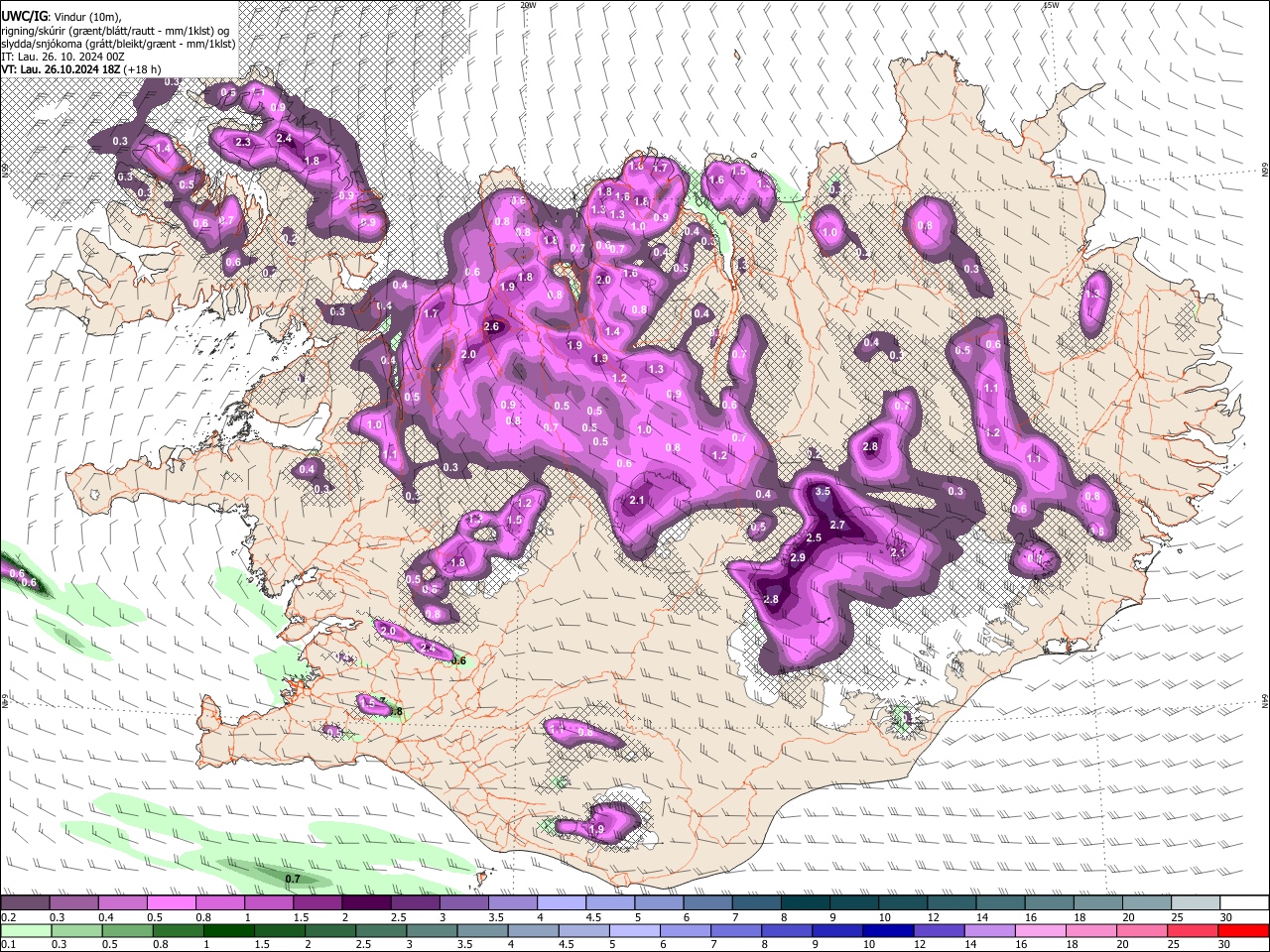
Task: Select the 3 swatch in the bottom legend row
Action: (x=432, y=930)
